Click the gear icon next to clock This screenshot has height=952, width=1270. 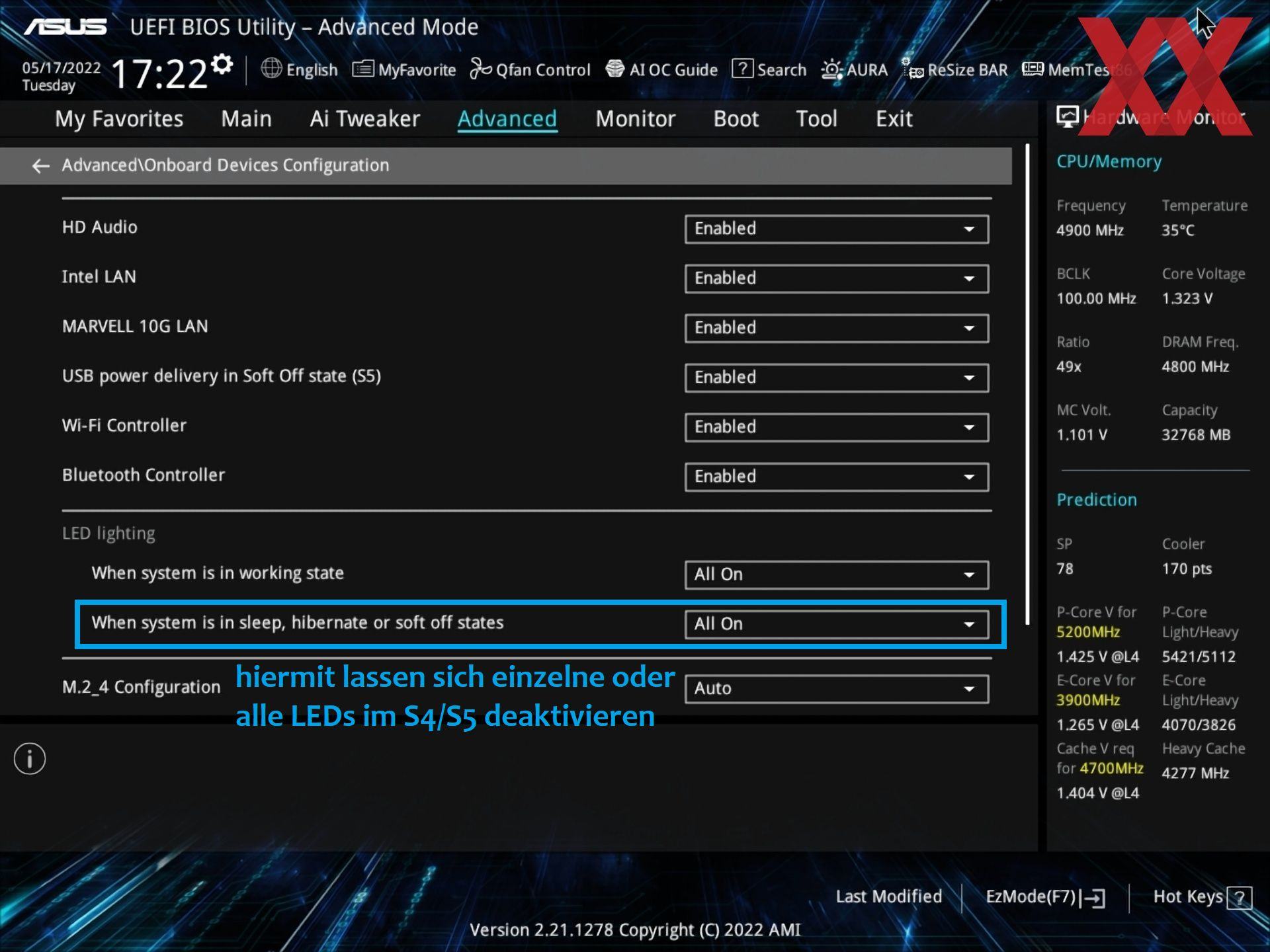(222, 64)
